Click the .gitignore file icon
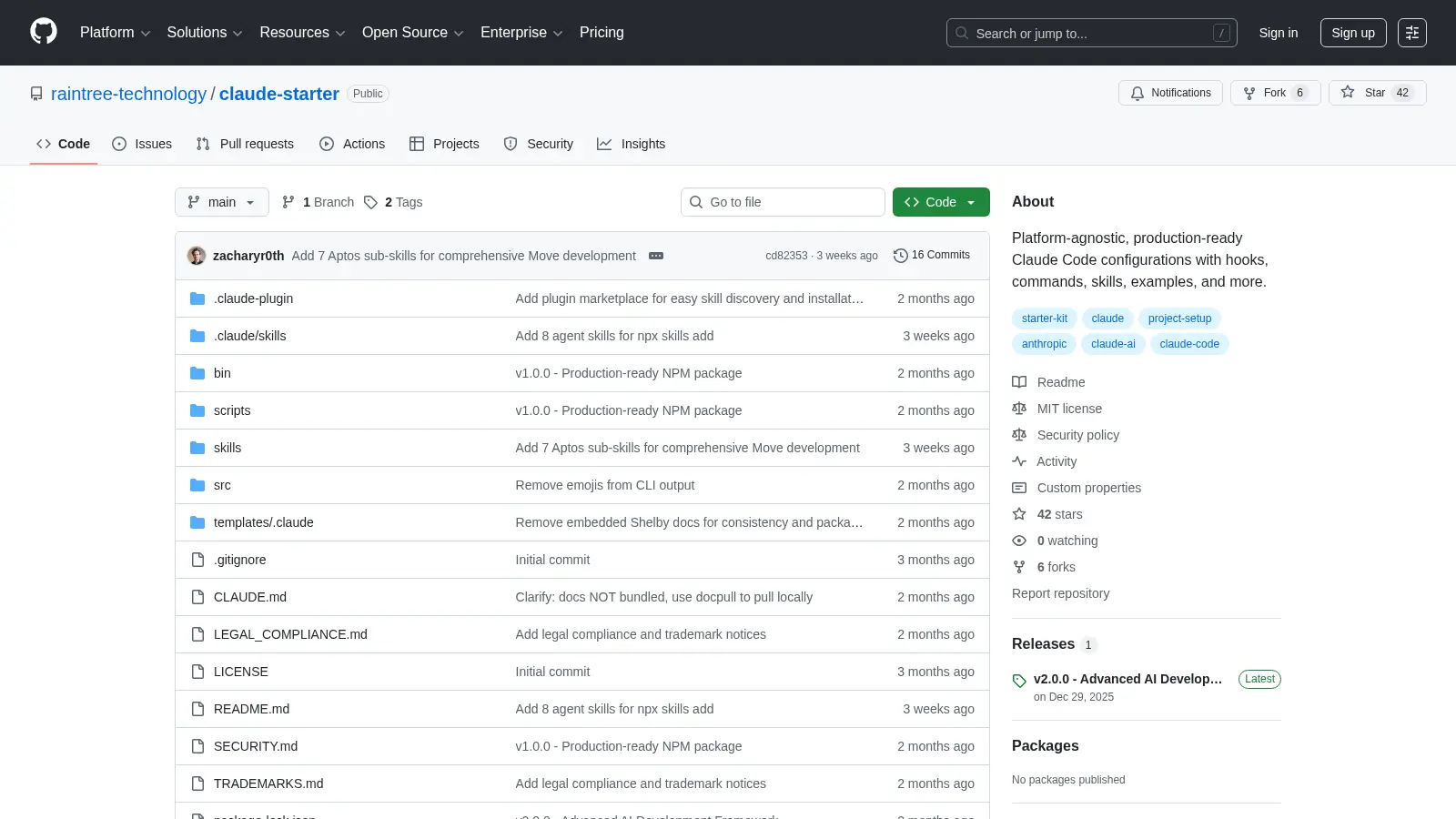The height and width of the screenshot is (819, 1456). (197, 560)
